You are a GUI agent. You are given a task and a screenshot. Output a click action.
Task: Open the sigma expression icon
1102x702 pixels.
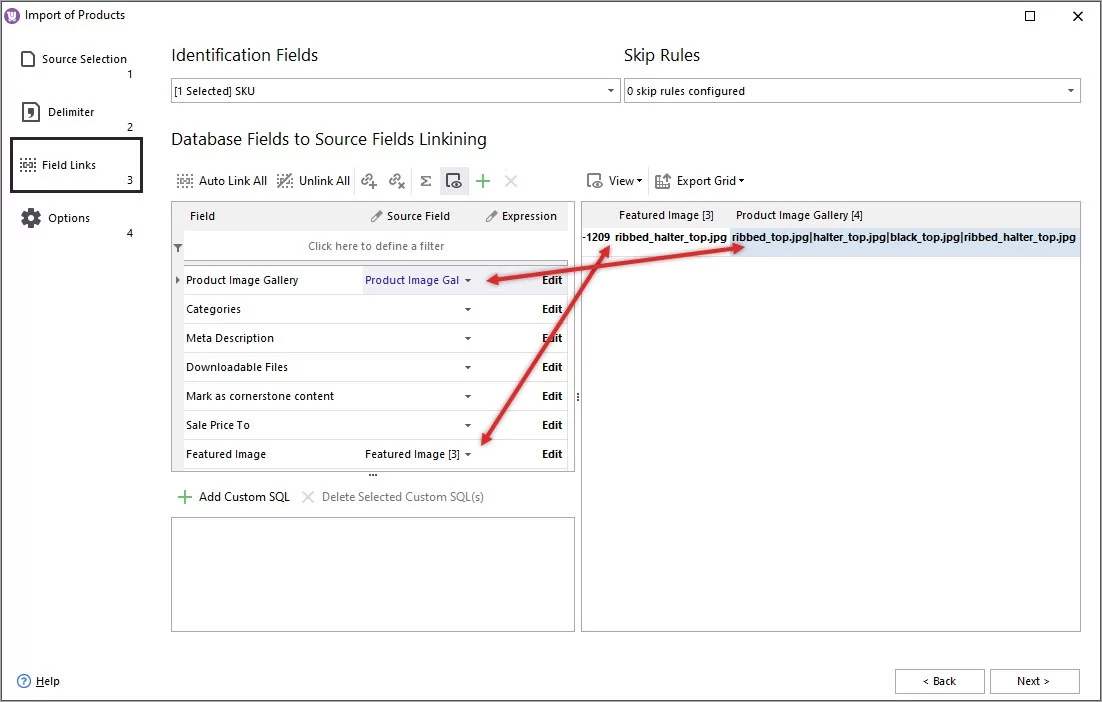coord(426,181)
